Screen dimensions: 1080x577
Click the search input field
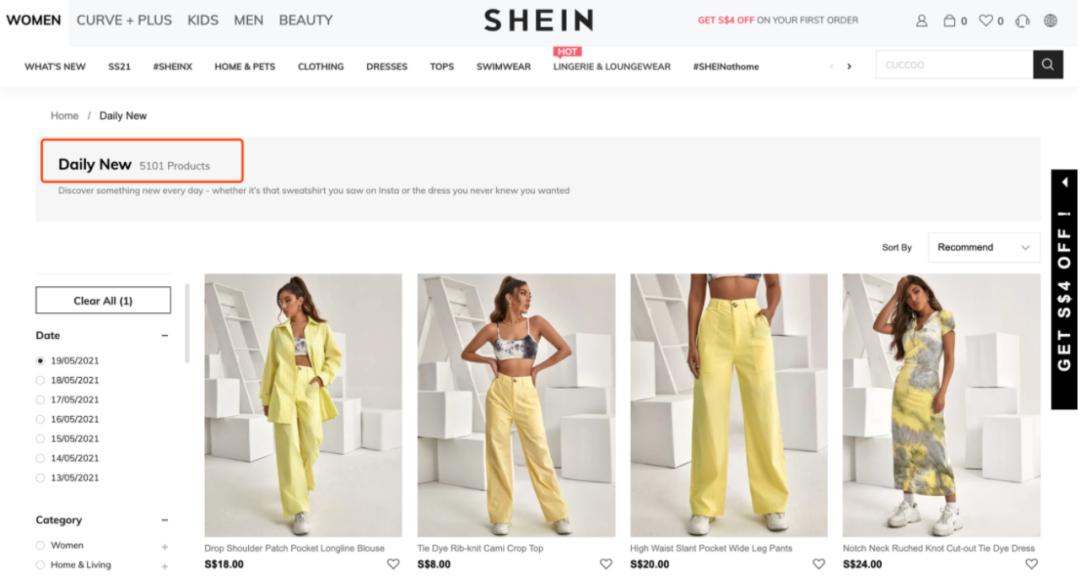click(x=954, y=65)
